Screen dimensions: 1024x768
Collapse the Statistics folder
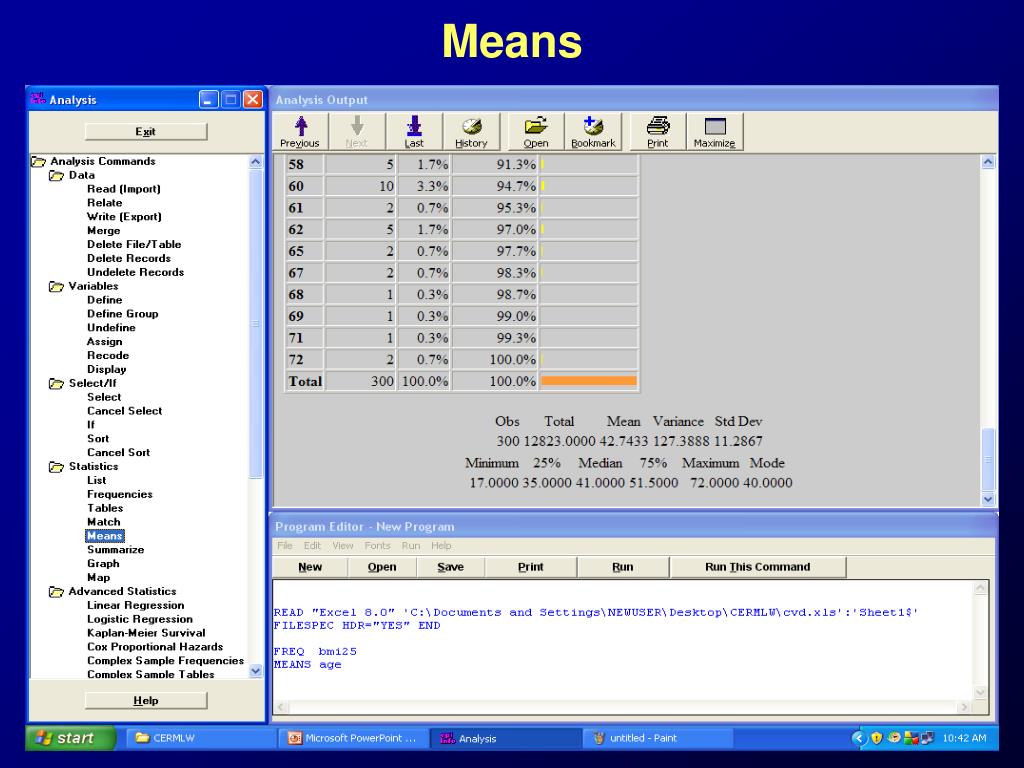tap(57, 466)
